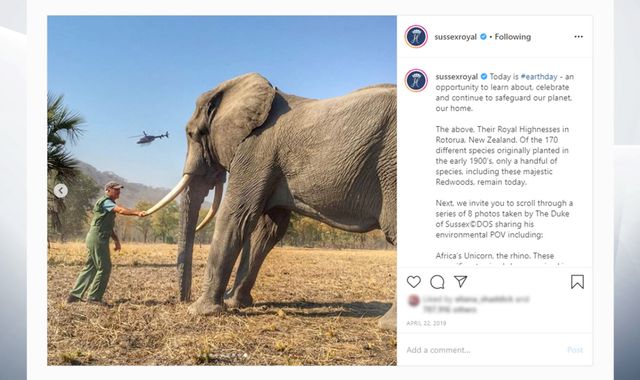Viewport: 640px width, 380px height.
Task: Click the blurred liker's avatar
Action: (x=413, y=300)
